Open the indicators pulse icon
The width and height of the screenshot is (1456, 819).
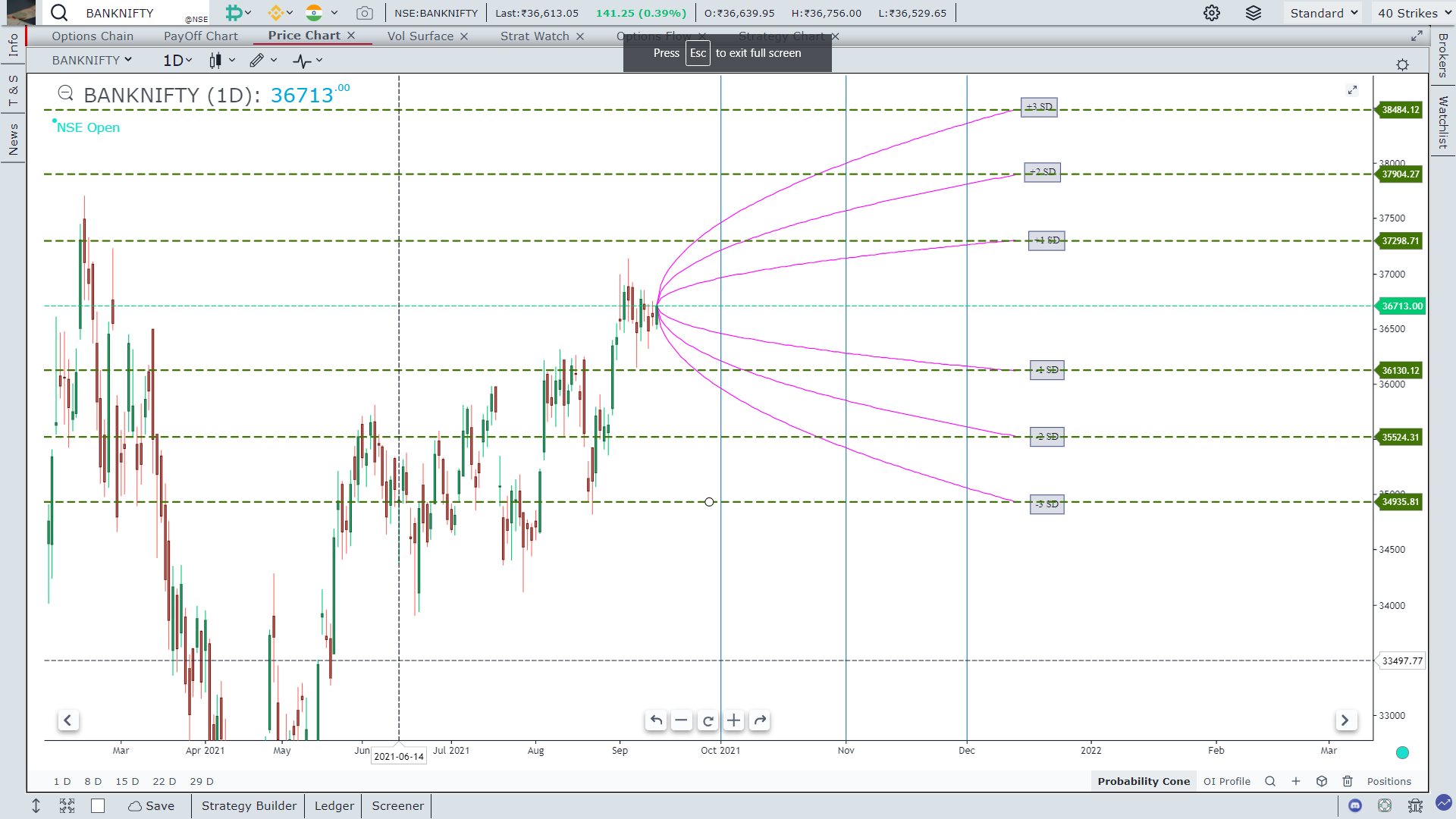click(x=302, y=61)
